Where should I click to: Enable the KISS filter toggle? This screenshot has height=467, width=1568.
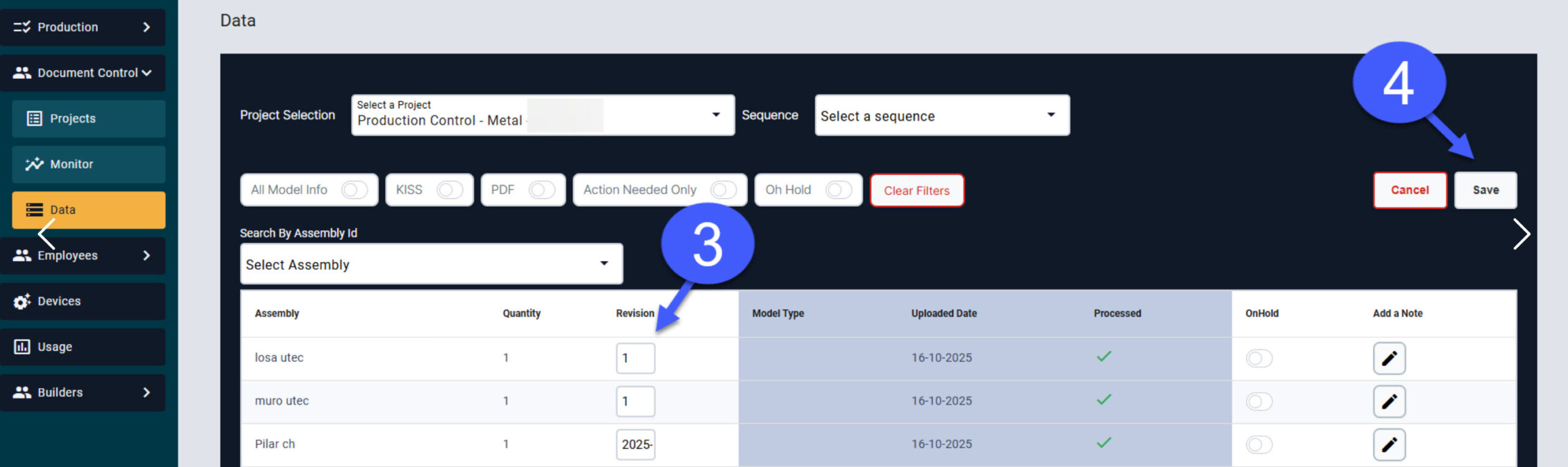point(449,190)
